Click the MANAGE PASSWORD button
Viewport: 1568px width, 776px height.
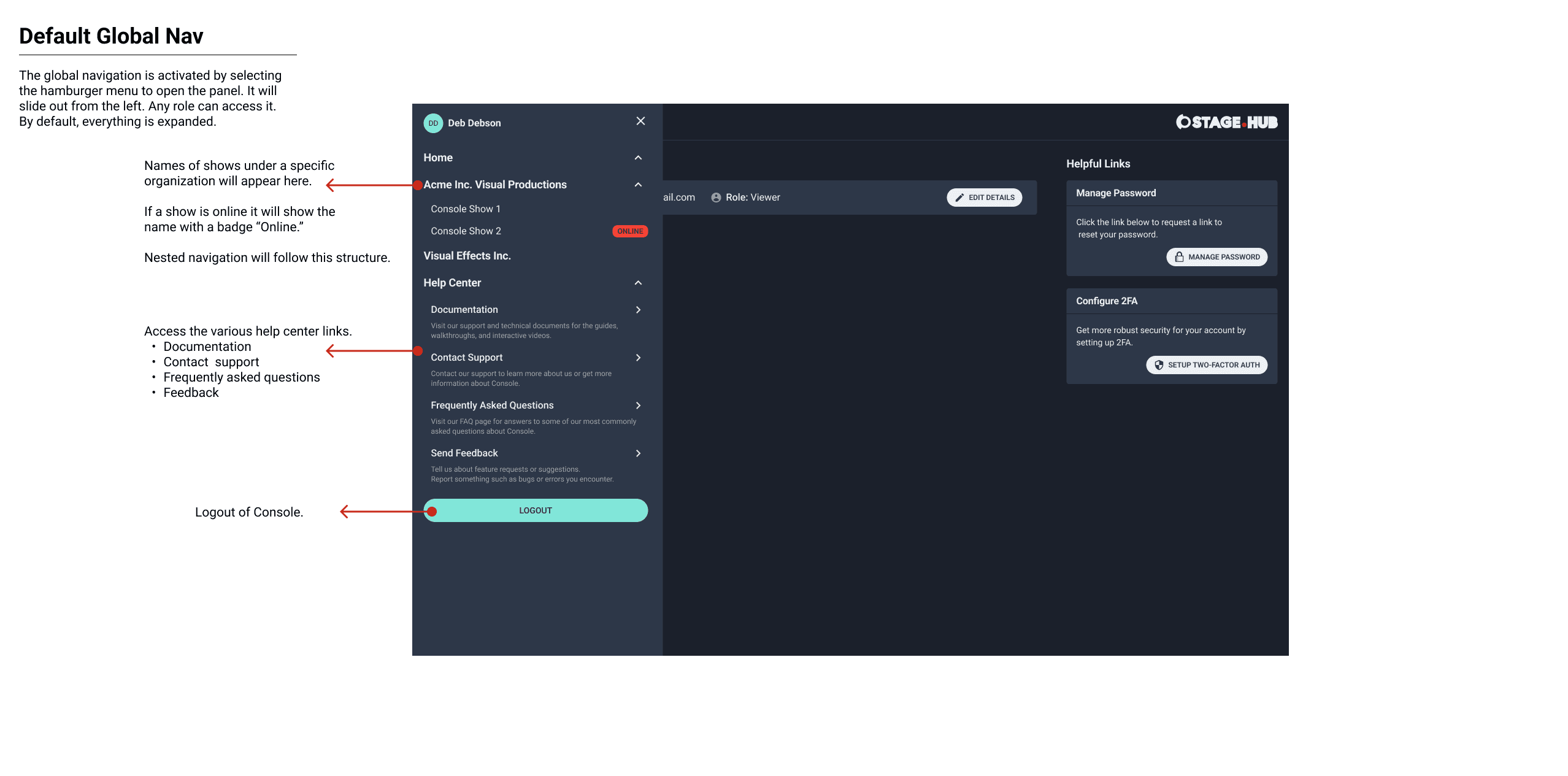click(1217, 257)
